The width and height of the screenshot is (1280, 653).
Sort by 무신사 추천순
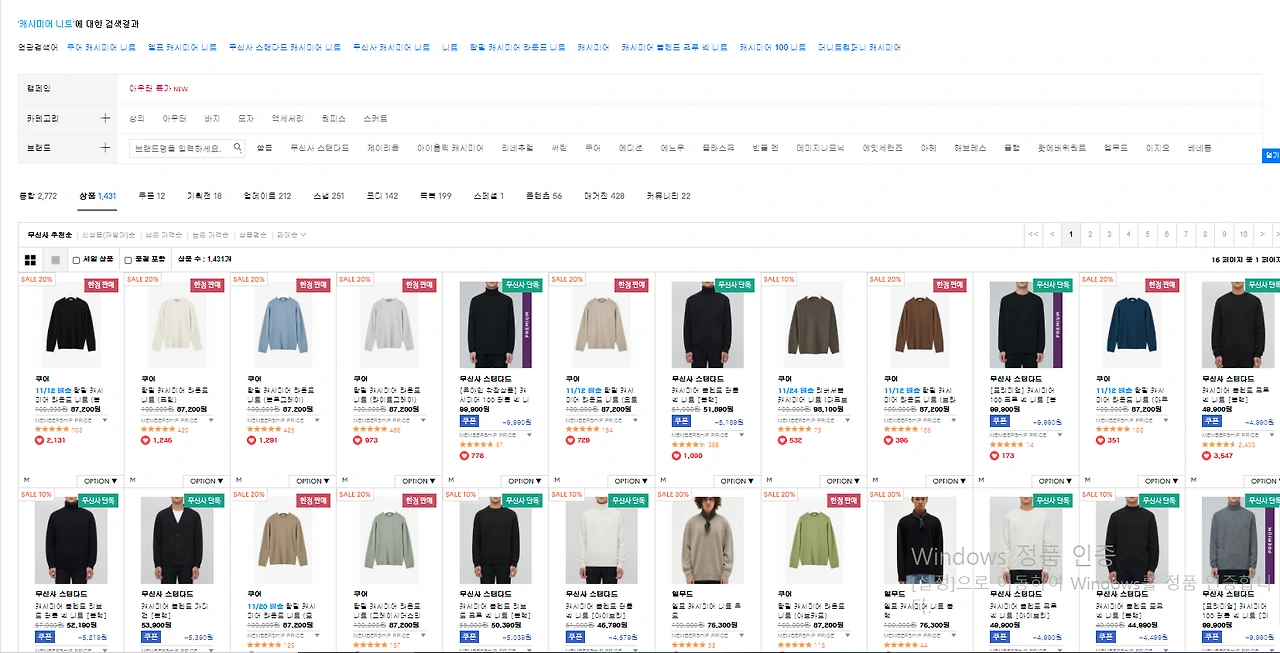tap(50, 235)
